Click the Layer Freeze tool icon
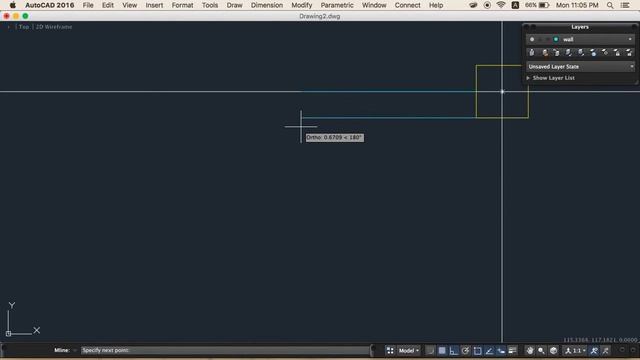Screen dimensions: 640x360 593,53
